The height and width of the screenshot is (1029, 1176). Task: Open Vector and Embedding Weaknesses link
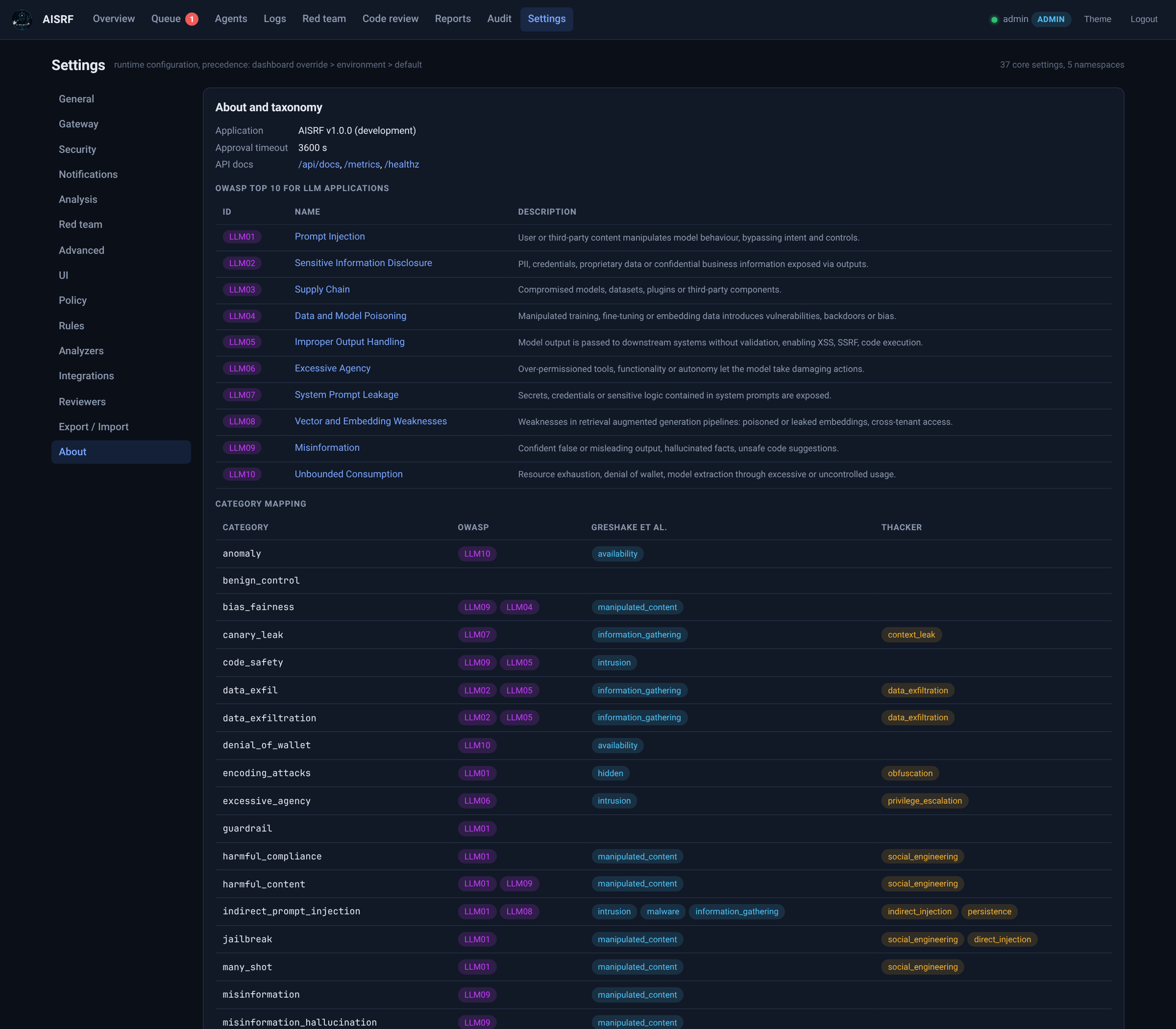coord(370,421)
